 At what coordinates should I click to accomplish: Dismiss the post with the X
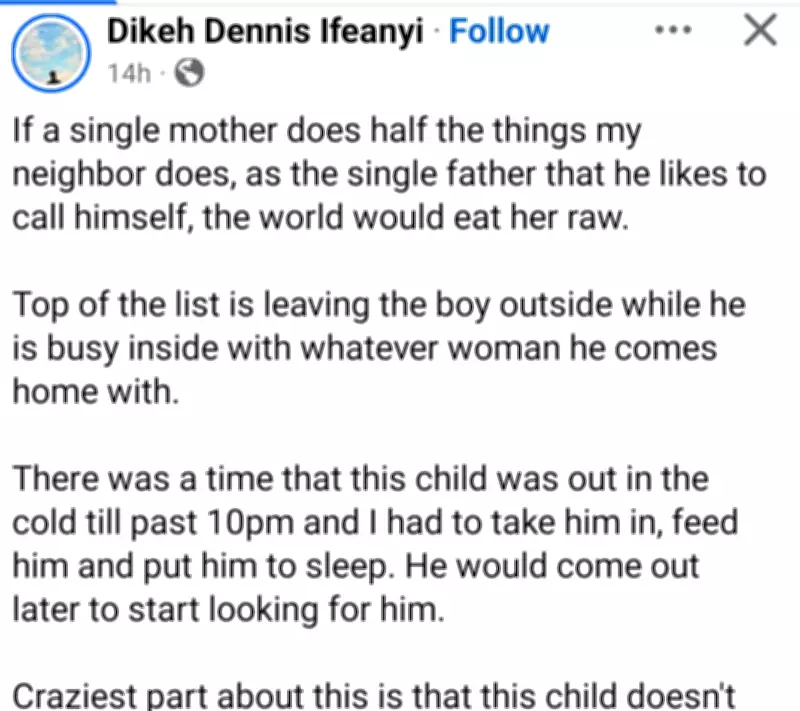tap(759, 31)
